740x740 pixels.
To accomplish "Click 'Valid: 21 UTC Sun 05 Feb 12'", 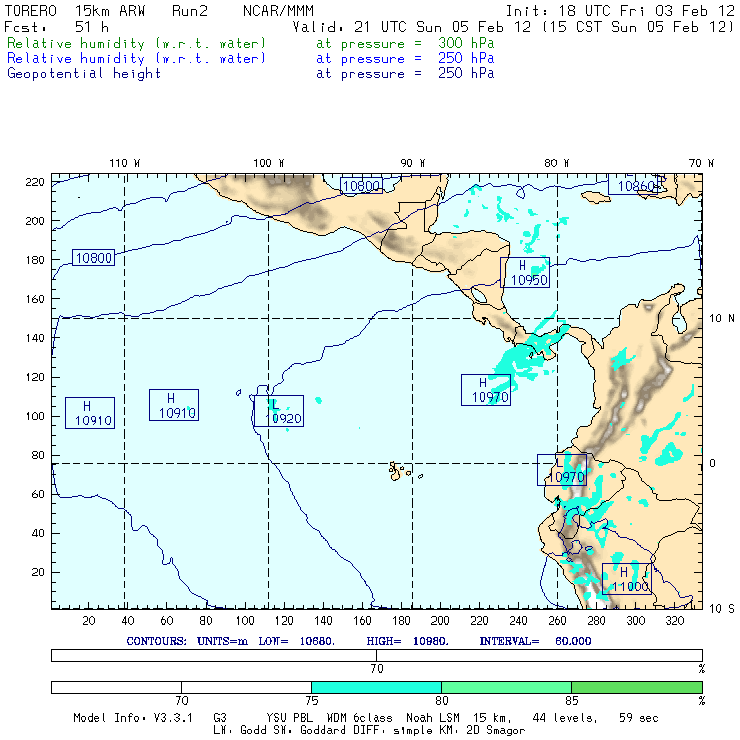I will (412, 27).
